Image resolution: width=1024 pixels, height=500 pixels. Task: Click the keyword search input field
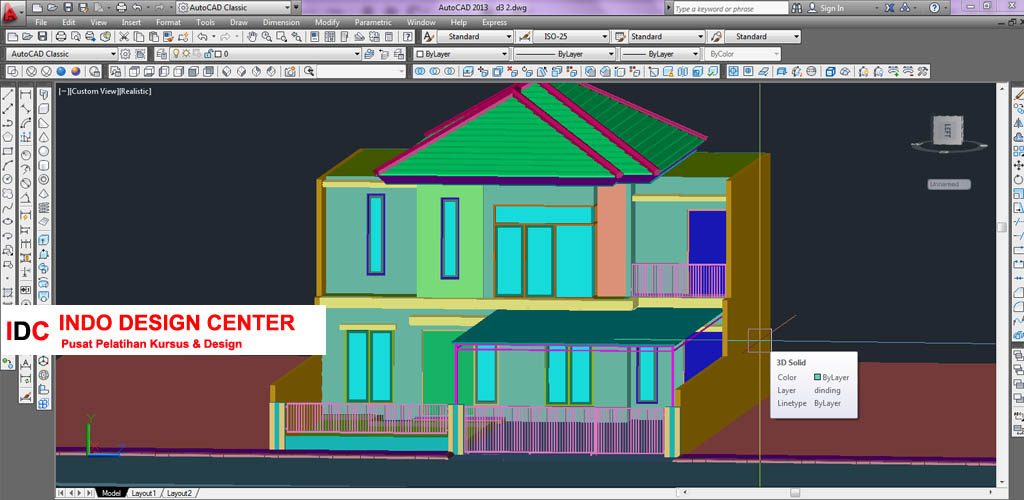(x=731, y=8)
